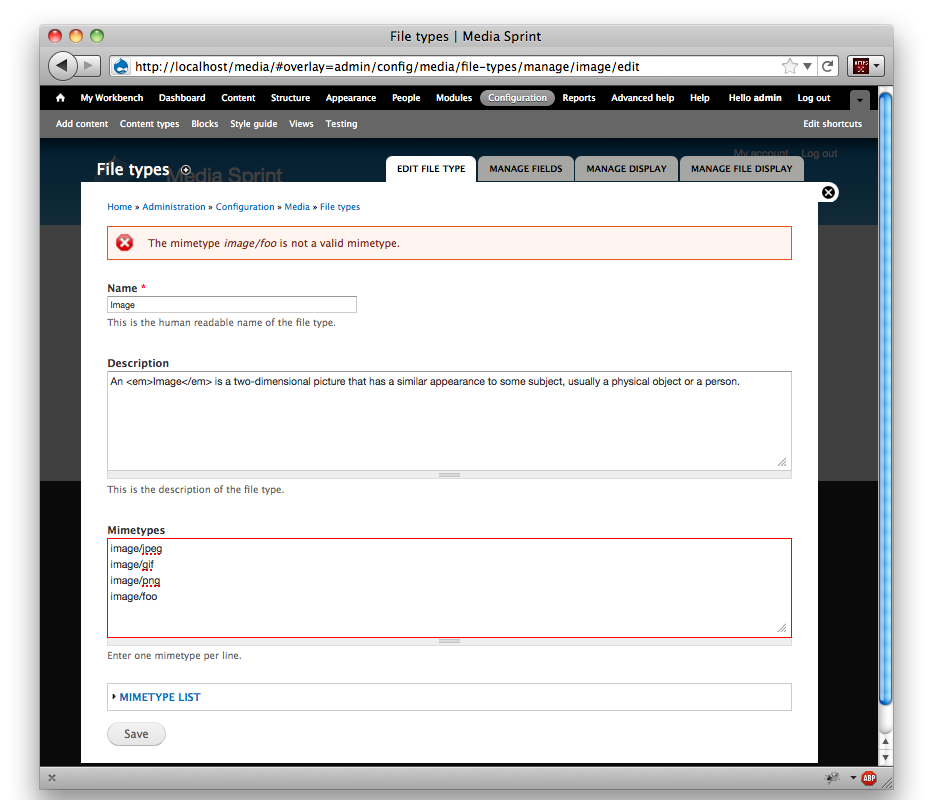The height and width of the screenshot is (800, 933).
Task: Open the Content admin menu
Action: click(x=238, y=98)
